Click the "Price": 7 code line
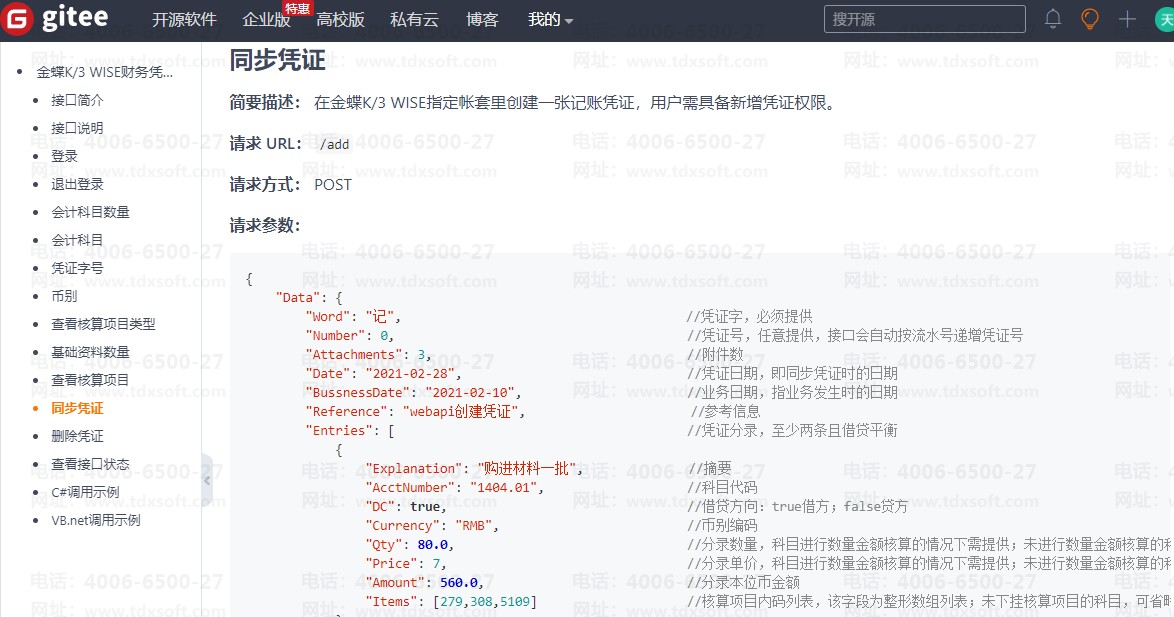Viewport: 1174px width, 617px height. (406, 563)
